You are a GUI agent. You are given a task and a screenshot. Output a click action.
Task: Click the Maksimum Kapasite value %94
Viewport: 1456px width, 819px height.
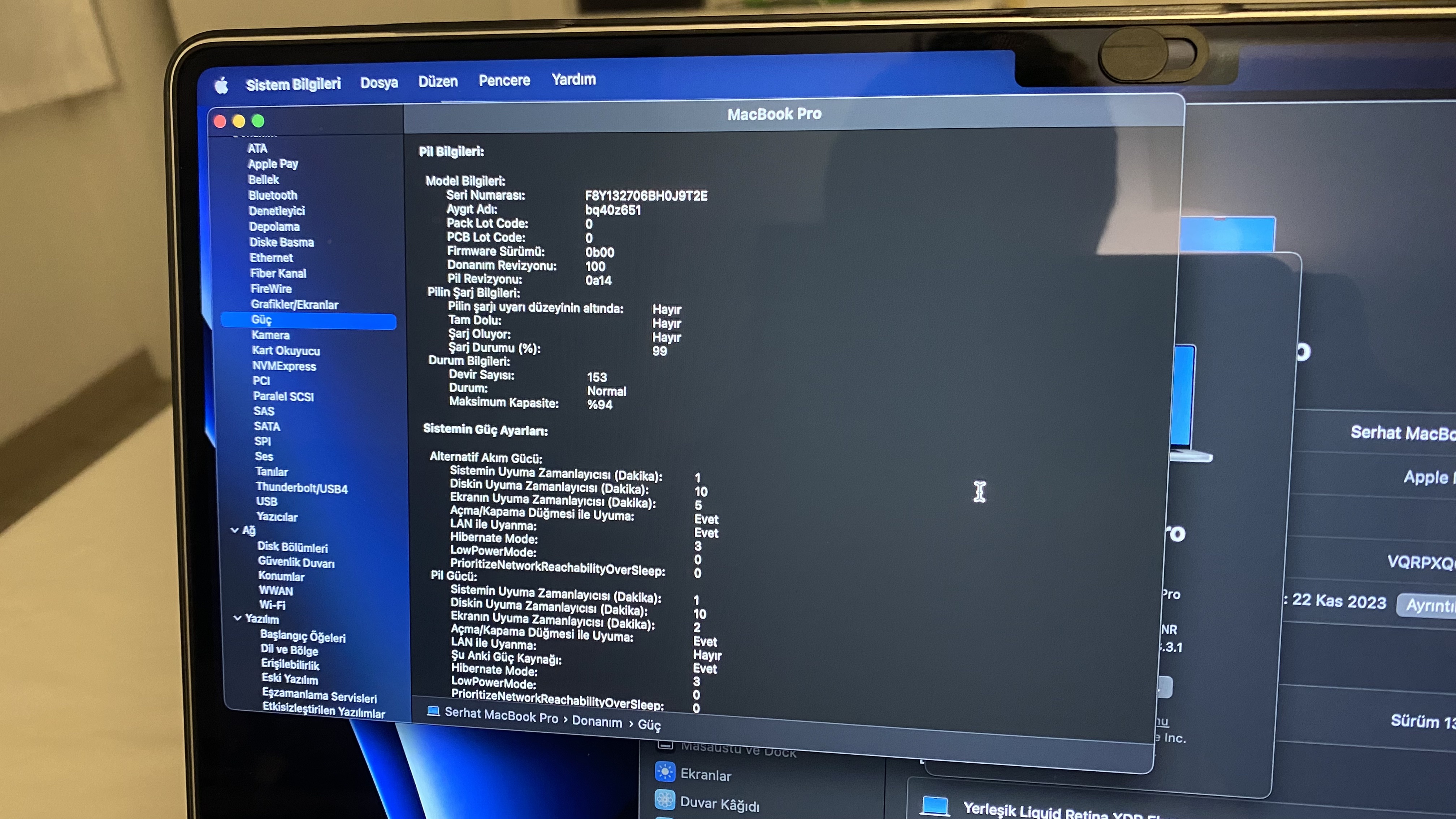coord(600,405)
